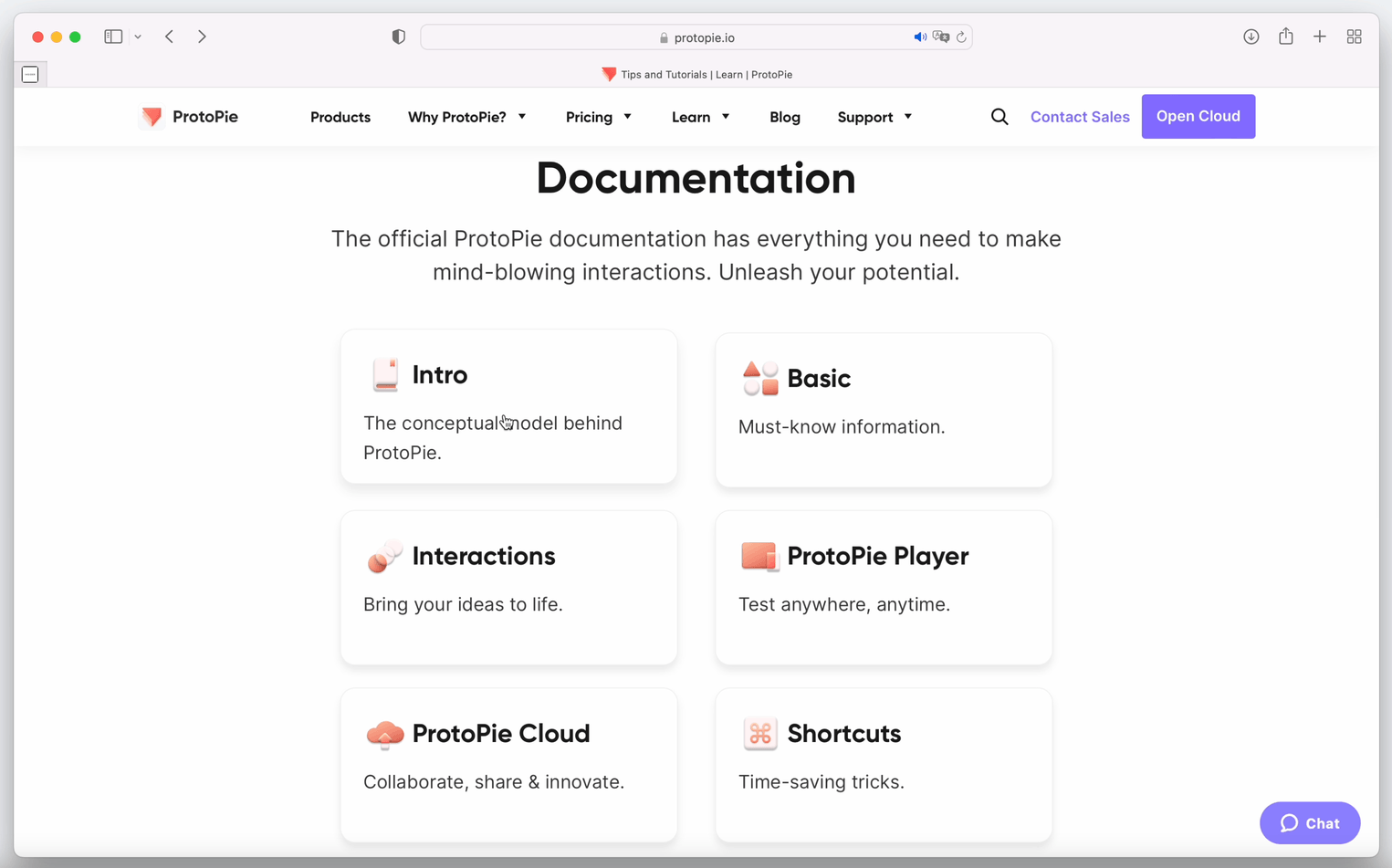Image resolution: width=1392 pixels, height=868 pixels.
Task: Open the Chat button
Action: click(1310, 823)
